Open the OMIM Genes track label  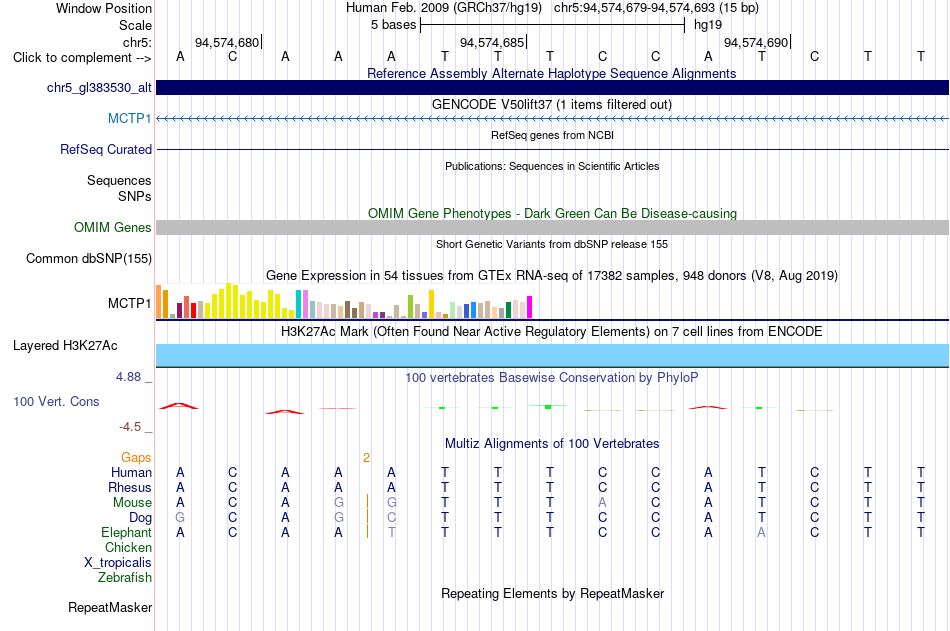coord(113,227)
